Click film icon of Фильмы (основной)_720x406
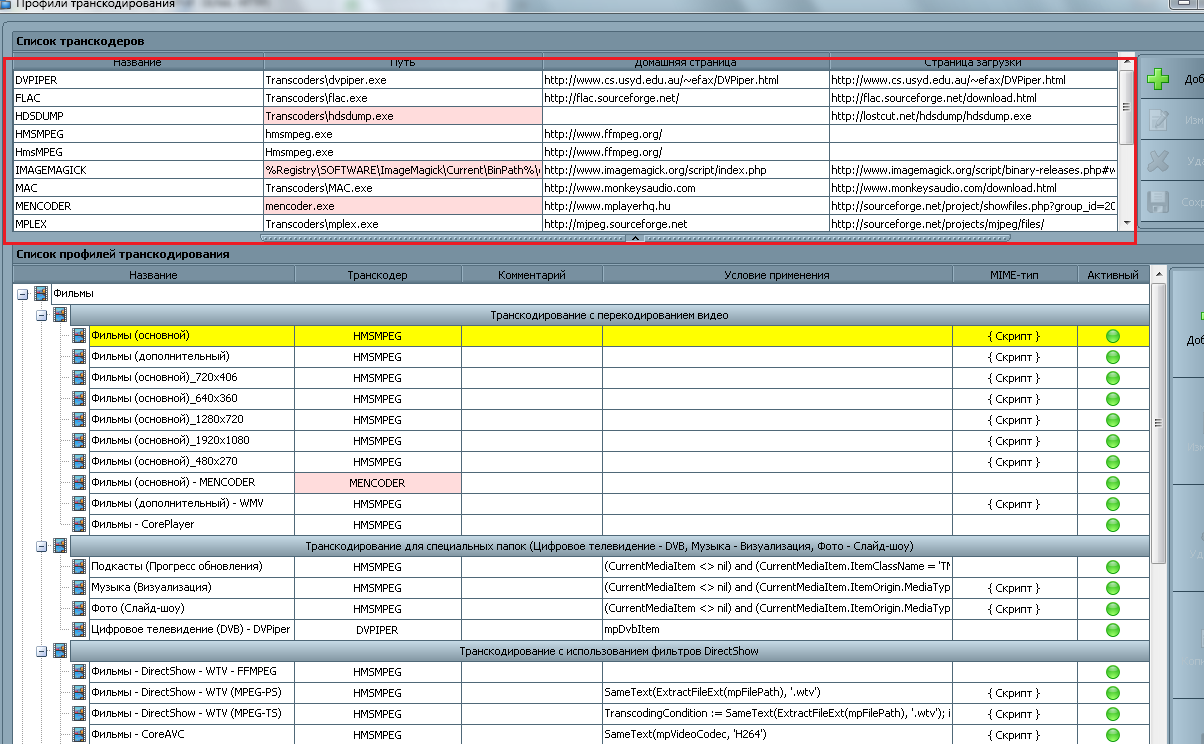 pyautogui.click(x=79, y=378)
